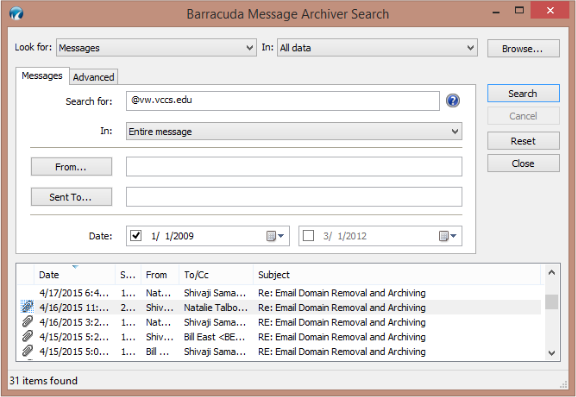Select the Messages tab
The width and height of the screenshot is (576, 397).
42,76
